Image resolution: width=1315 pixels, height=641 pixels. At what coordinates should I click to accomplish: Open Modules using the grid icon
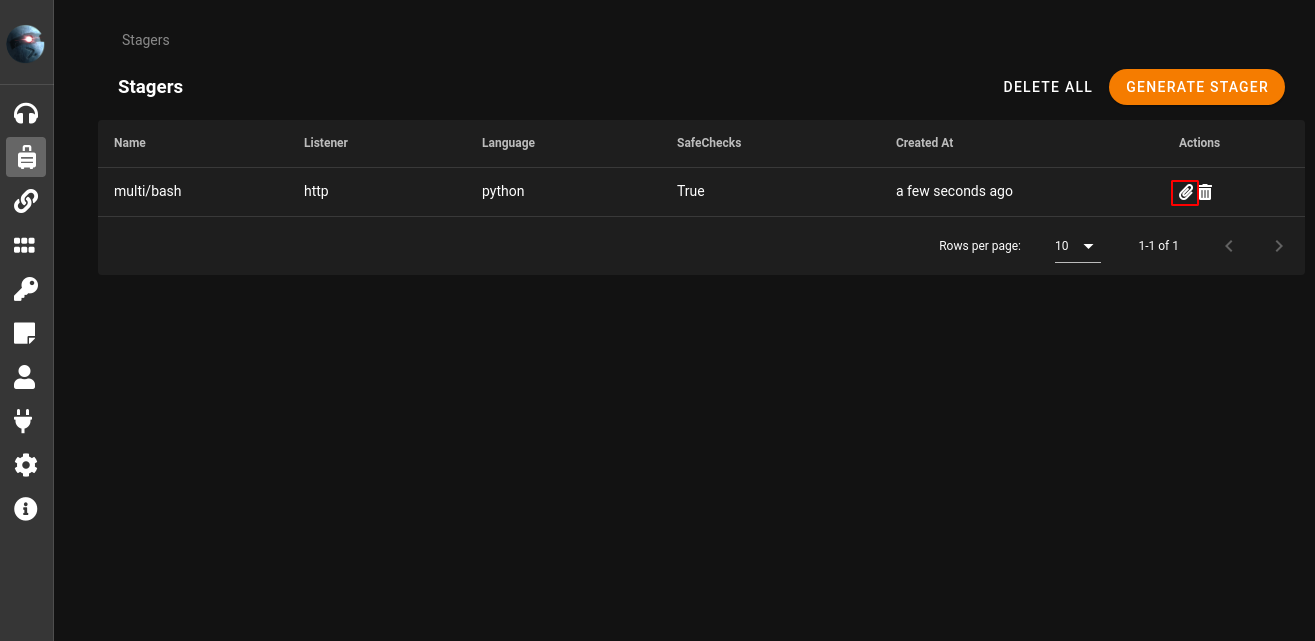pos(26,245)
